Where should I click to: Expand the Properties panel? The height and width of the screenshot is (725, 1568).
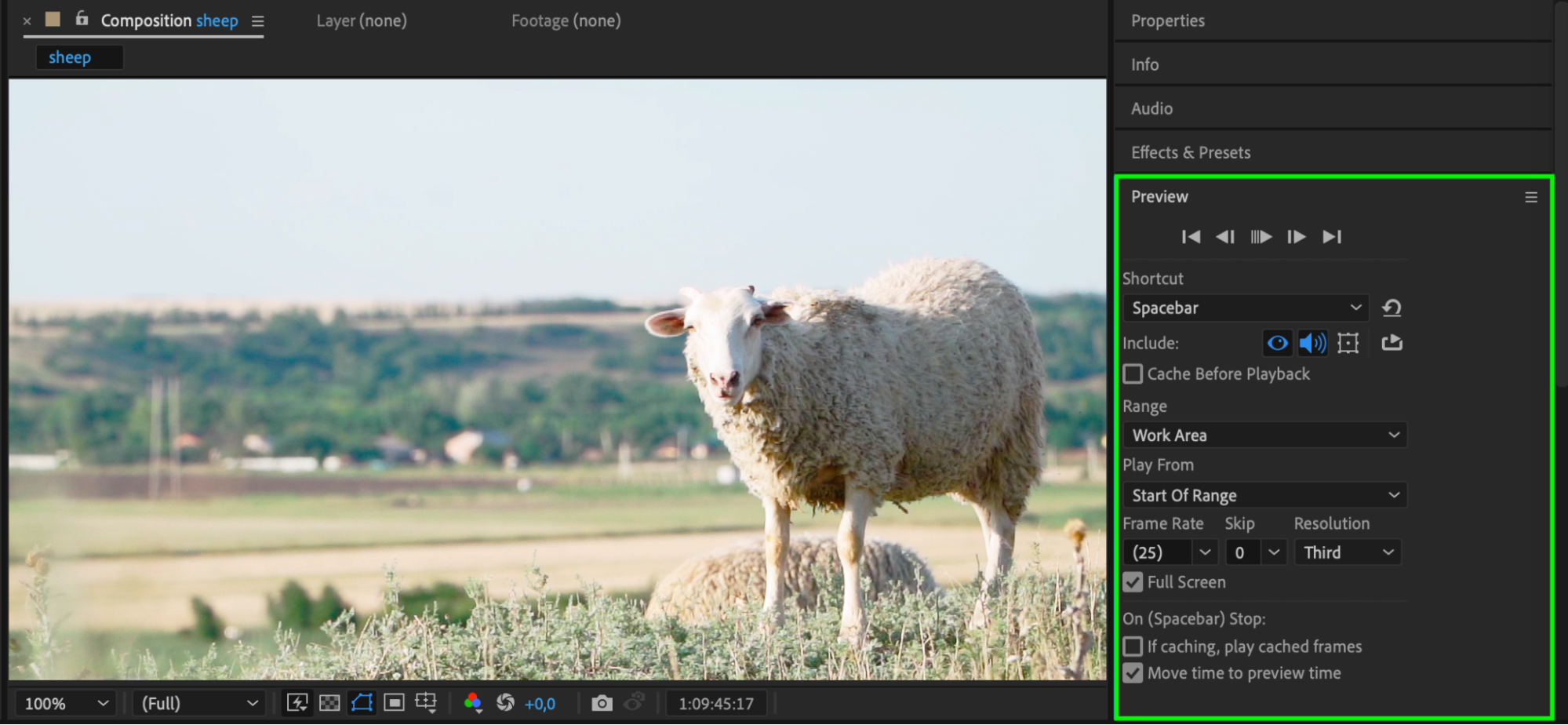point(1168,20)
